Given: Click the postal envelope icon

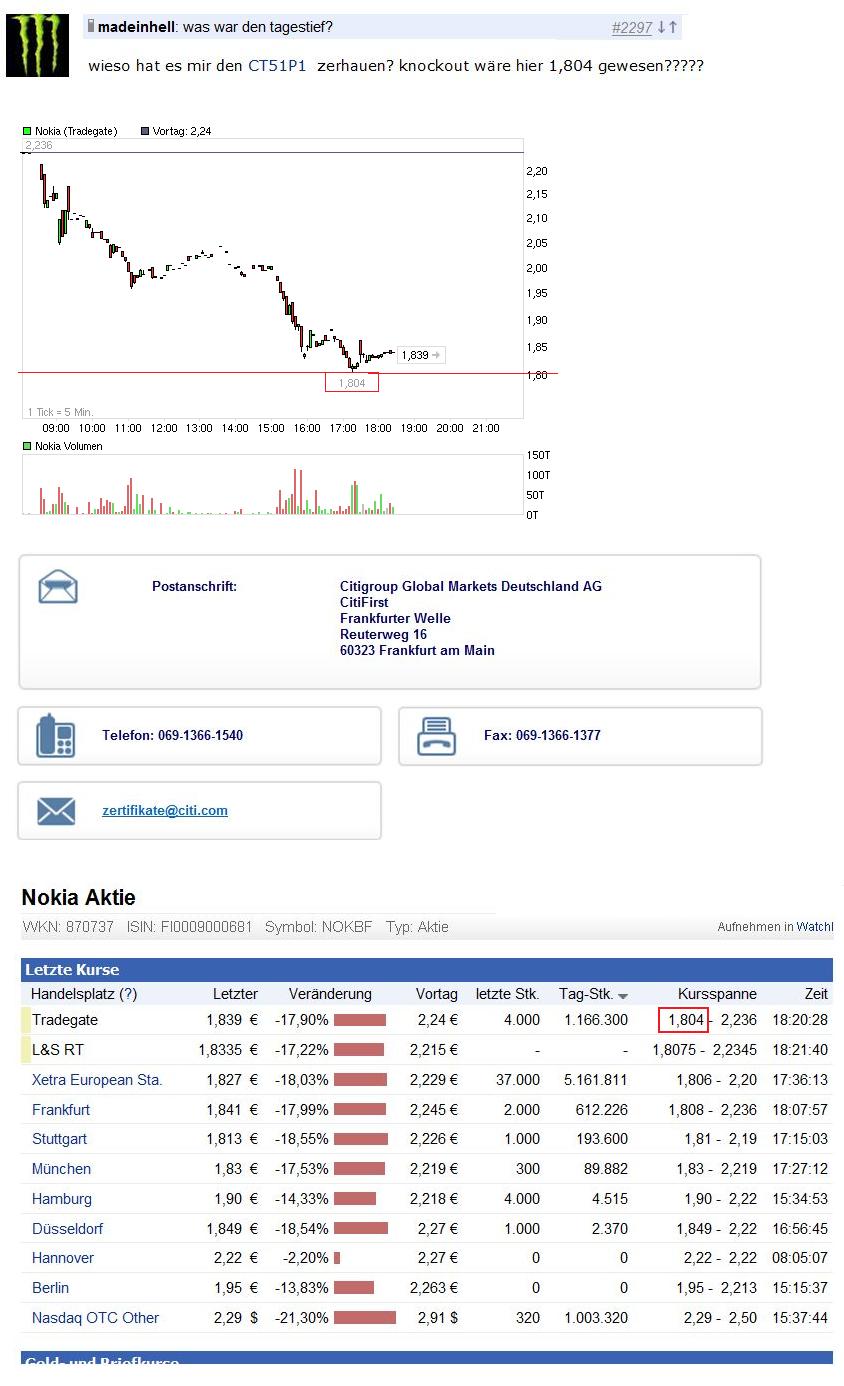Looking at the screenshot, I should pos(58,587).
